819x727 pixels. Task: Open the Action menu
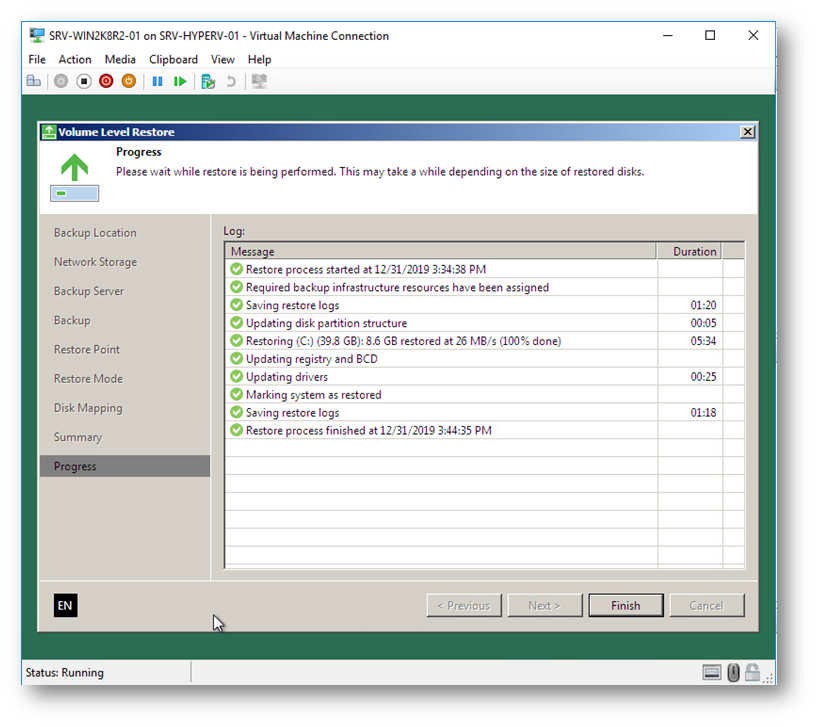(75, 60)
